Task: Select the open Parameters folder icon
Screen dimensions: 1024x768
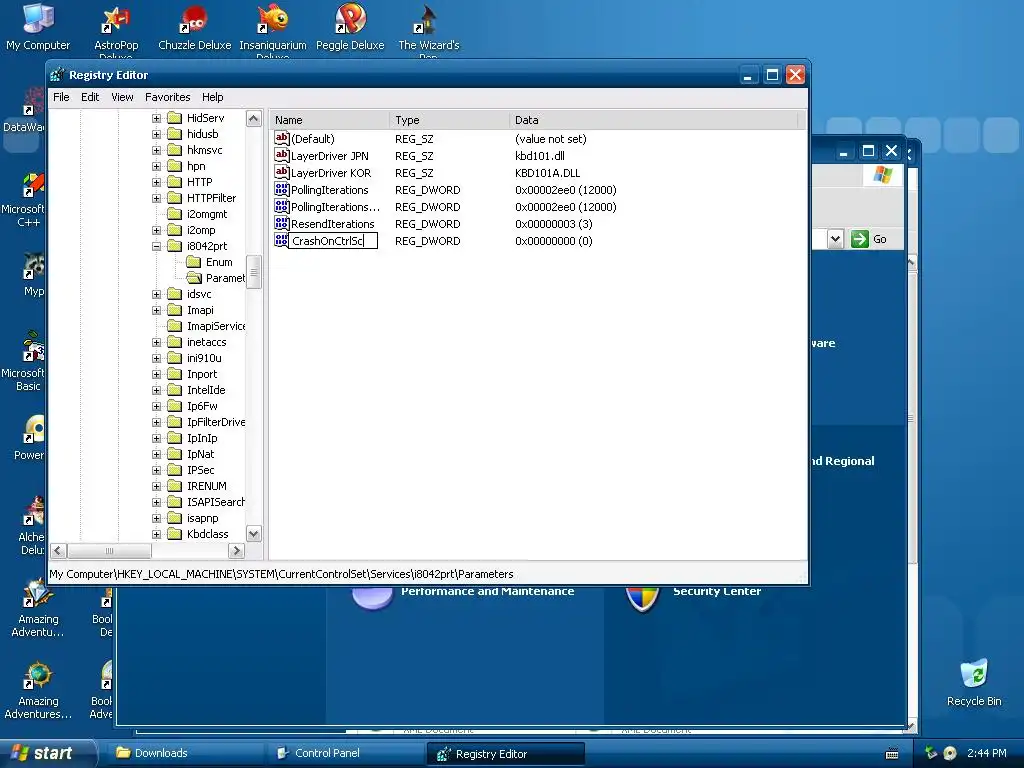Action: [x=193, y=278]
